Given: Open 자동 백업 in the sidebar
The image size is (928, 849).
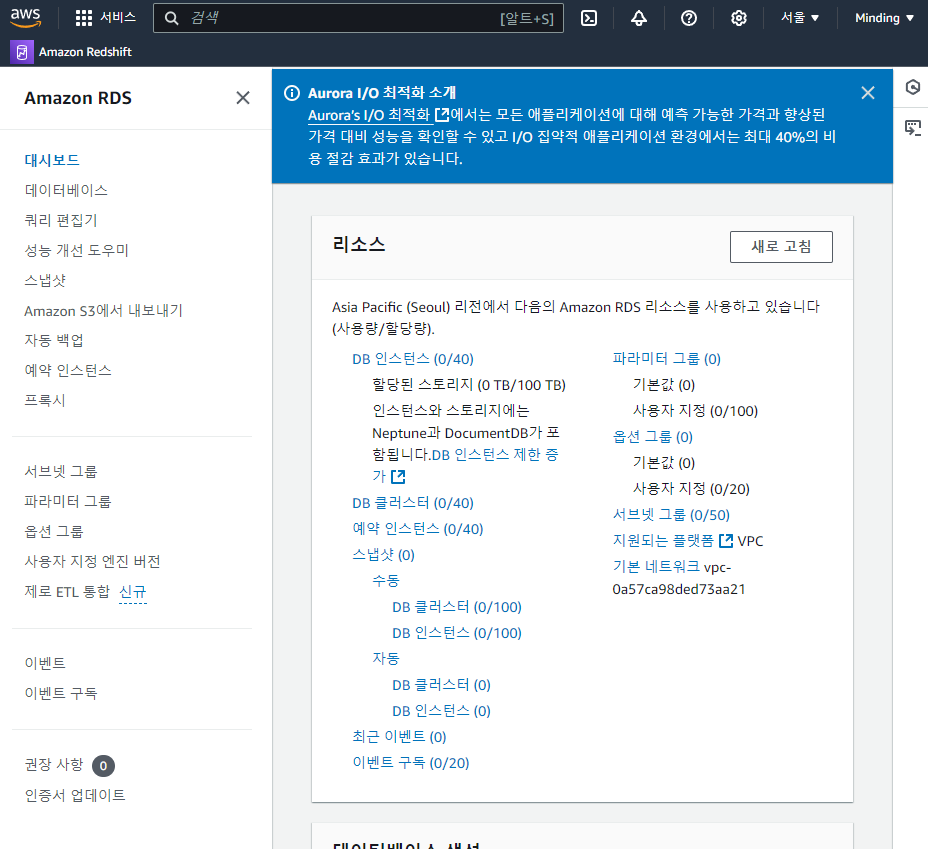Looking at the screenshot, I should click(x=54, y=340).
